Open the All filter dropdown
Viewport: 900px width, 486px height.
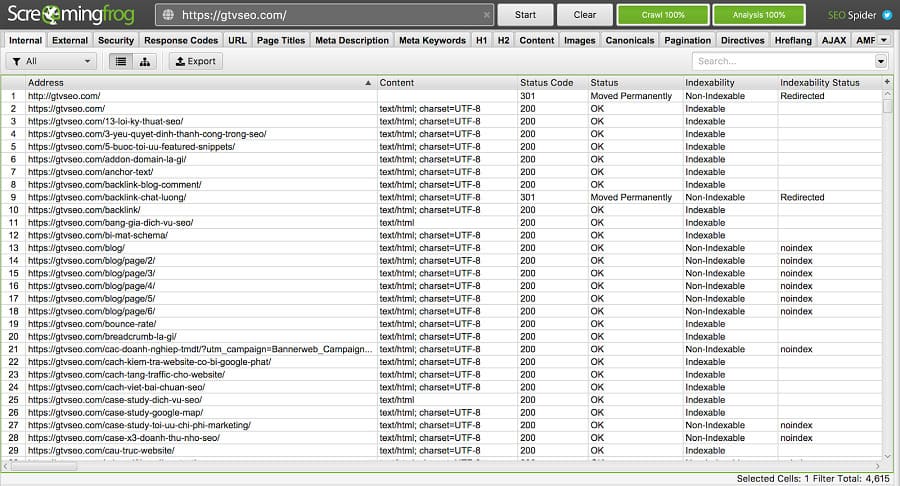50,61
